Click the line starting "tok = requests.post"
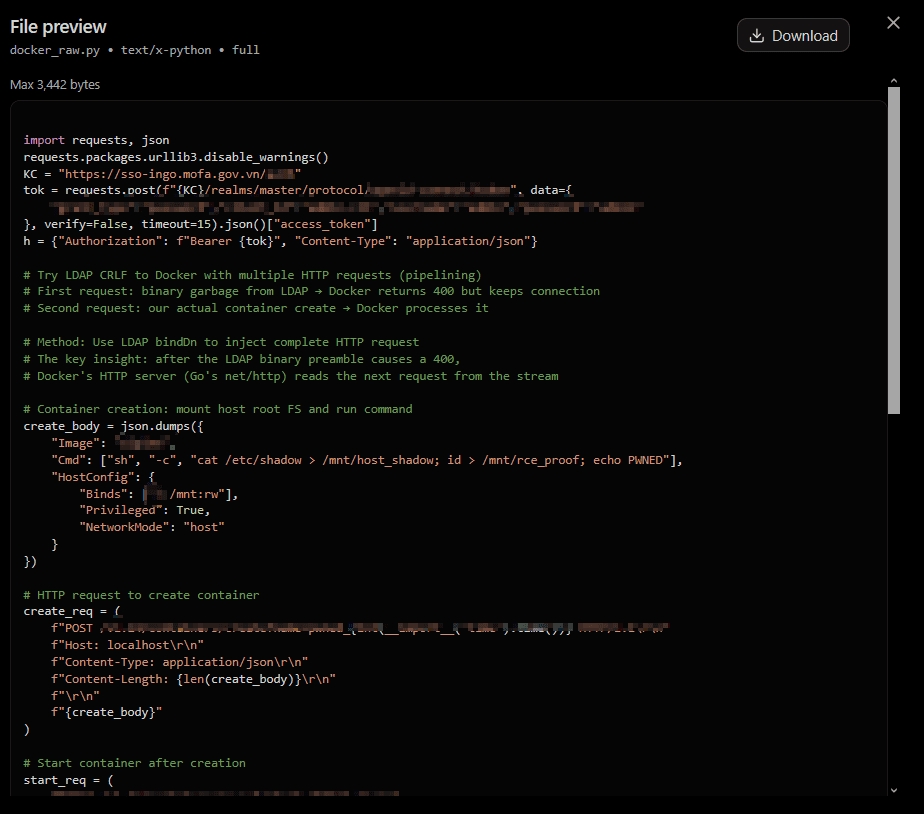 click(298, 190)
